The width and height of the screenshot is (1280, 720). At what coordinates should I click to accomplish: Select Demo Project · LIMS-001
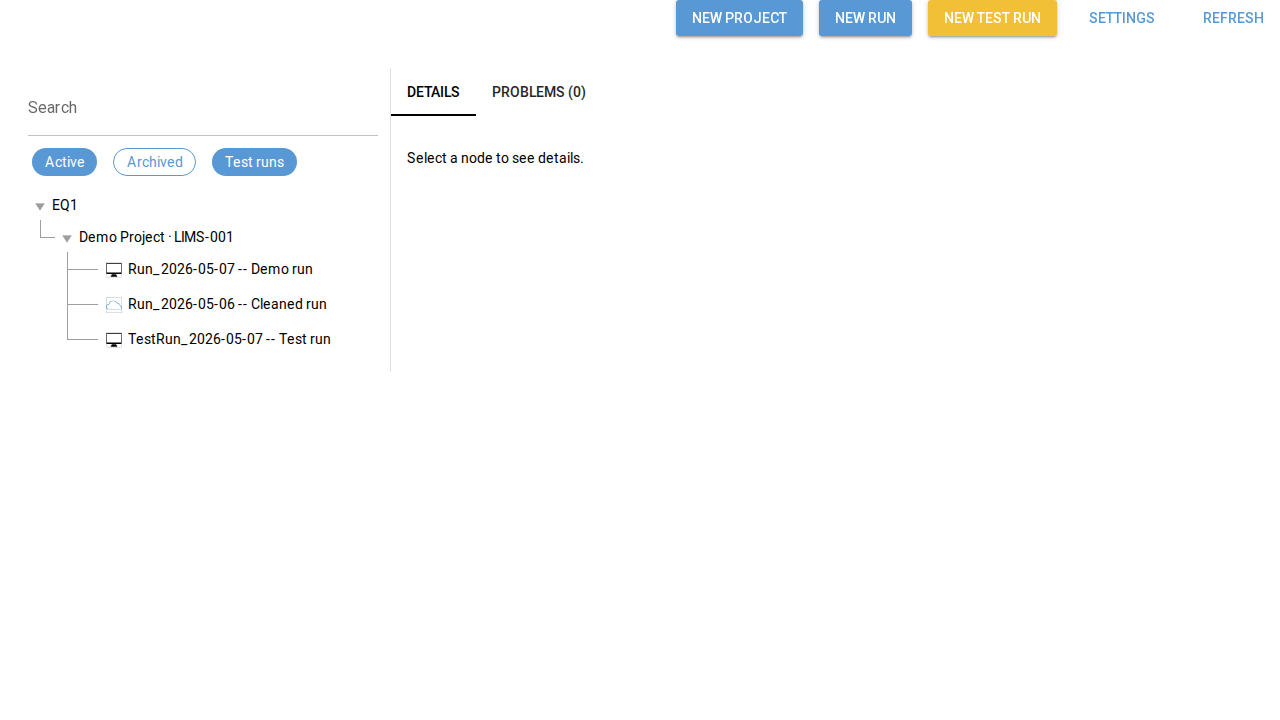tap(156, 237)
